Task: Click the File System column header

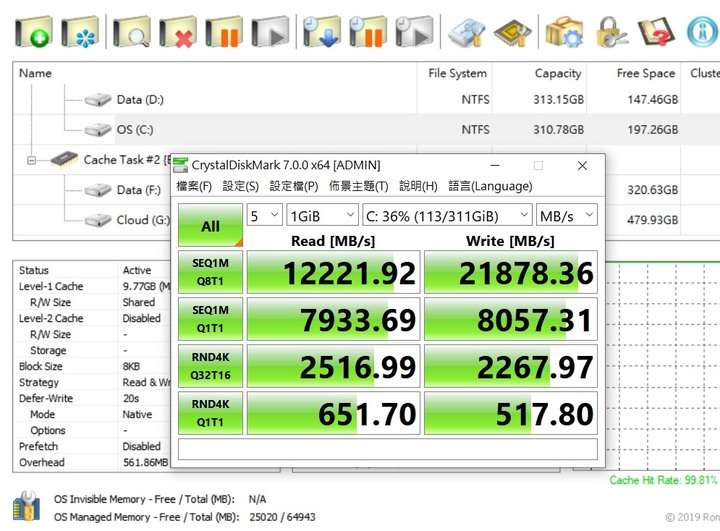Action: tap(455, 73)
